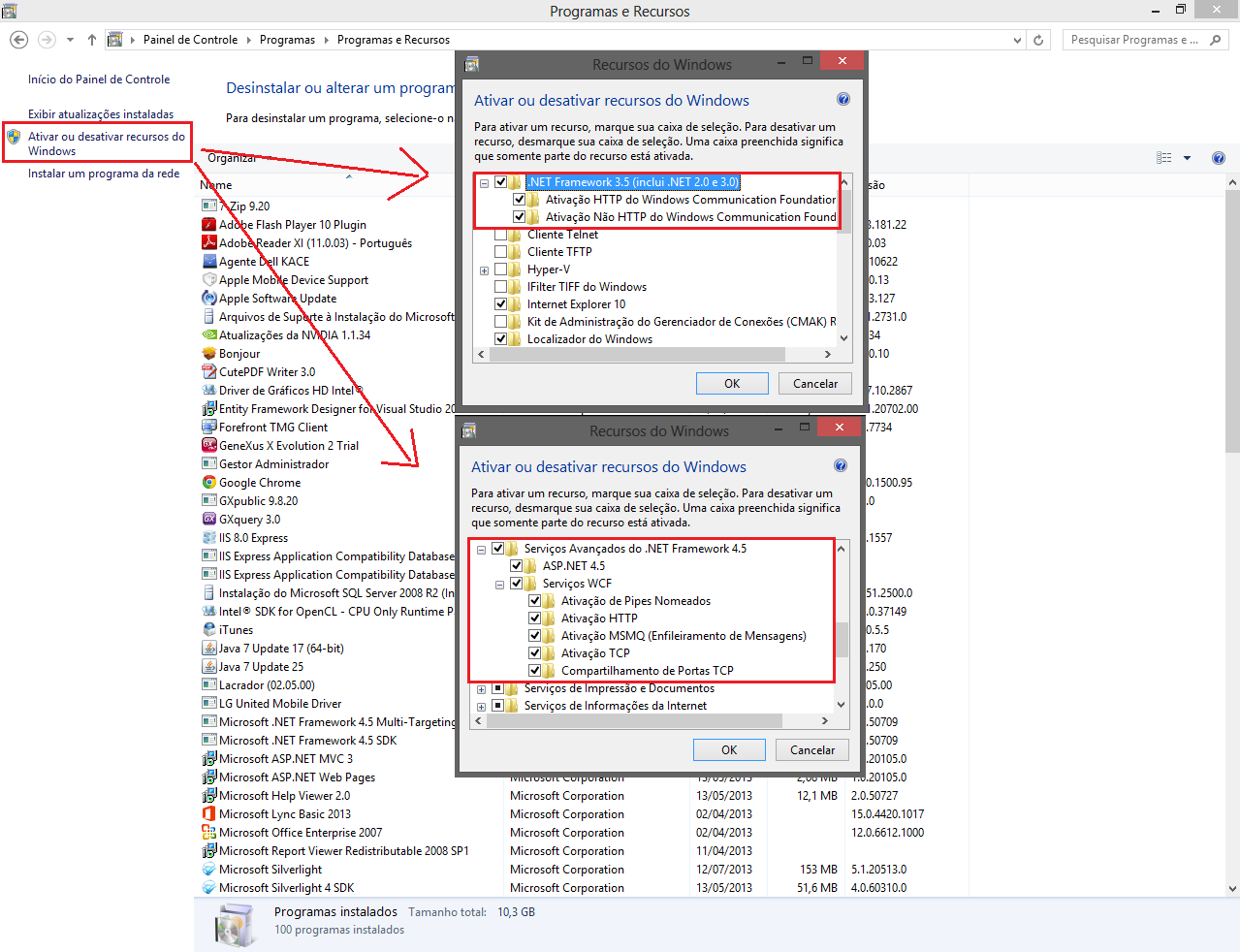This screenshot has width=1240, height=952.
Task: Expand Serviços de Informações da Internet node
Action: [x=481, y=707]
